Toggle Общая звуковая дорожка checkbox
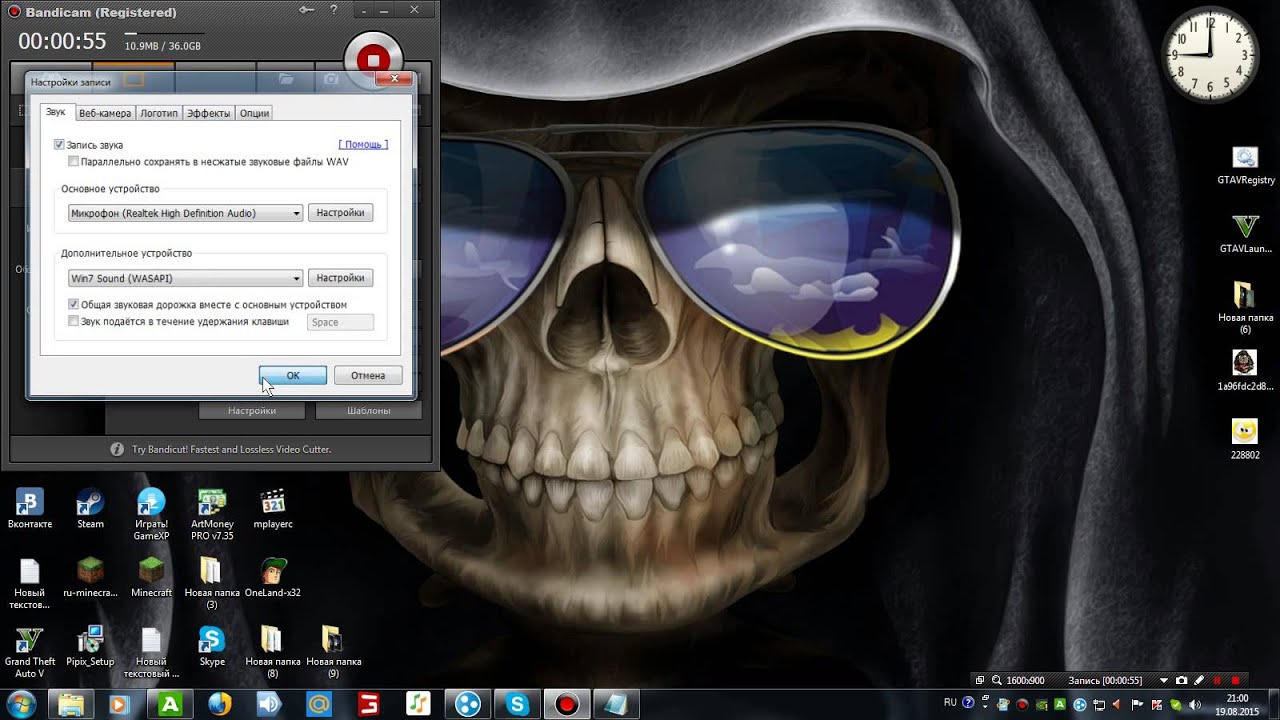Viewport: 1280px width, 720px height. point(73,304)
